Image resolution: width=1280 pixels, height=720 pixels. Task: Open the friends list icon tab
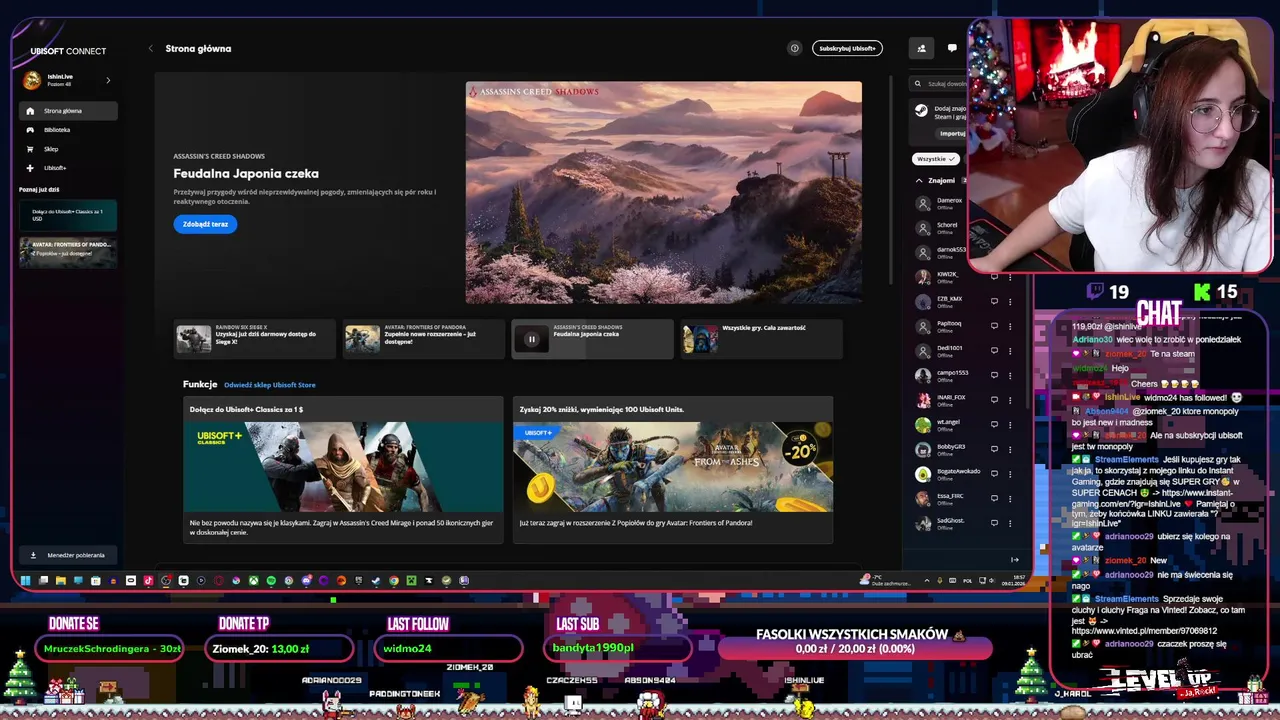click(921, 48)
